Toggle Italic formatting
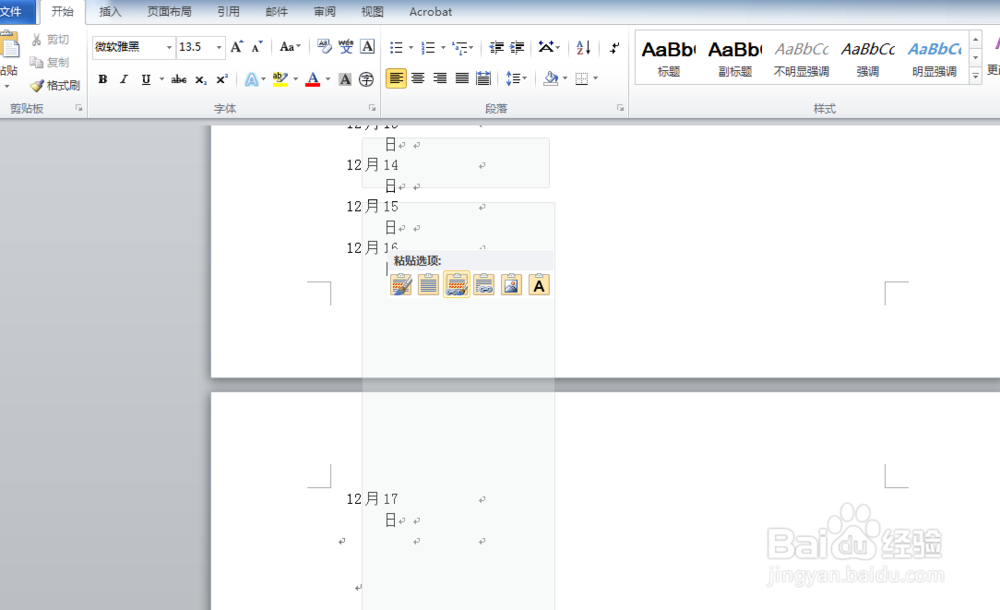The width and height of the screenshot is (1000, 610). (x=123, y=79)
